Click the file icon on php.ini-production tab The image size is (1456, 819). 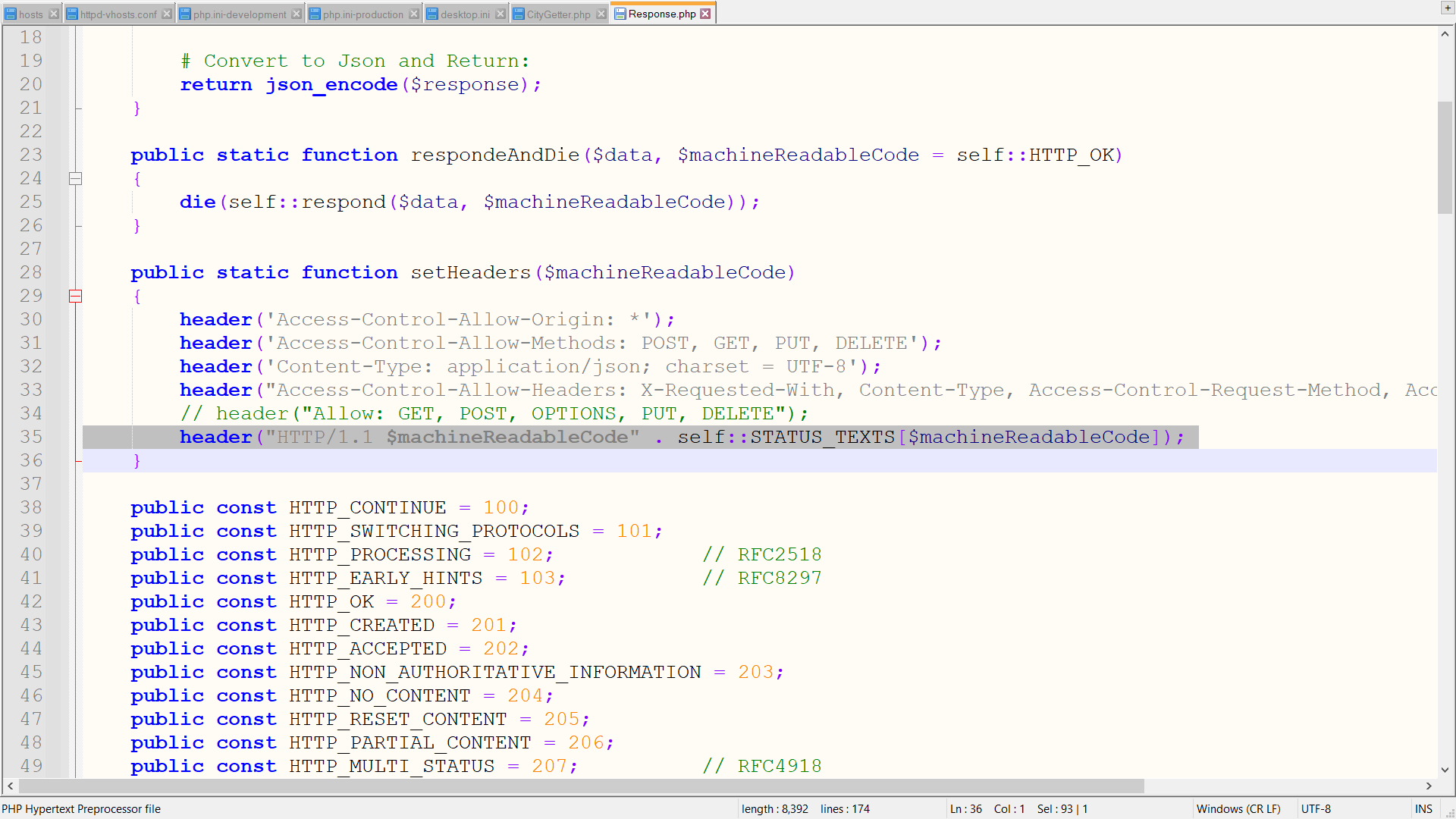315,14
